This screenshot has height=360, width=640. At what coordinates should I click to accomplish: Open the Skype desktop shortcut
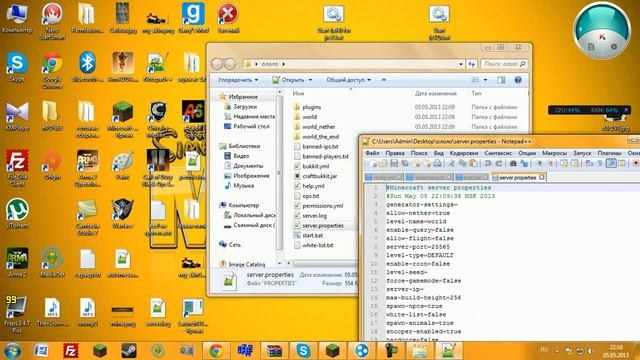(x=17, y=67)
